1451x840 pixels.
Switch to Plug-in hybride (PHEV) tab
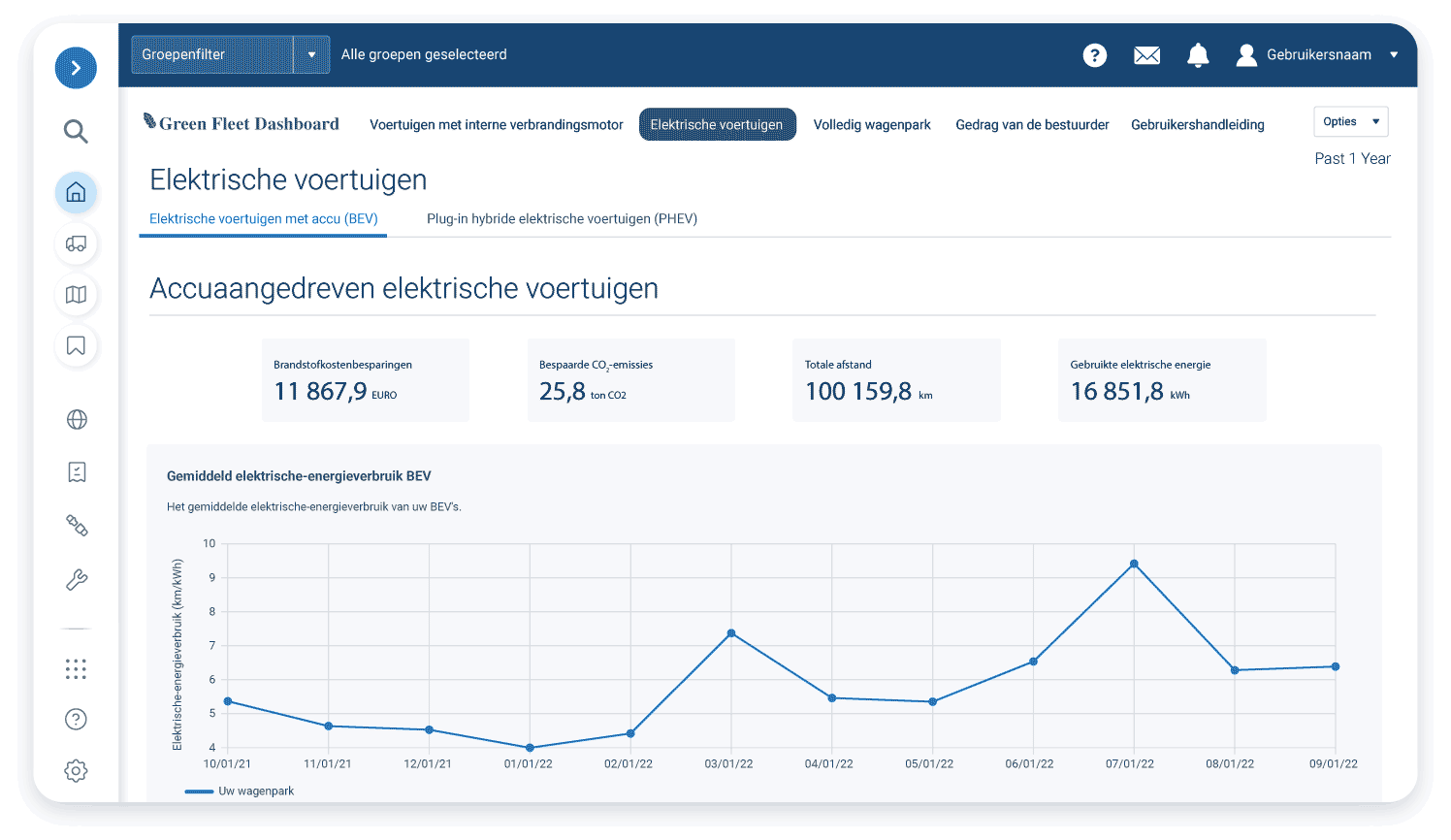[562, 219]
